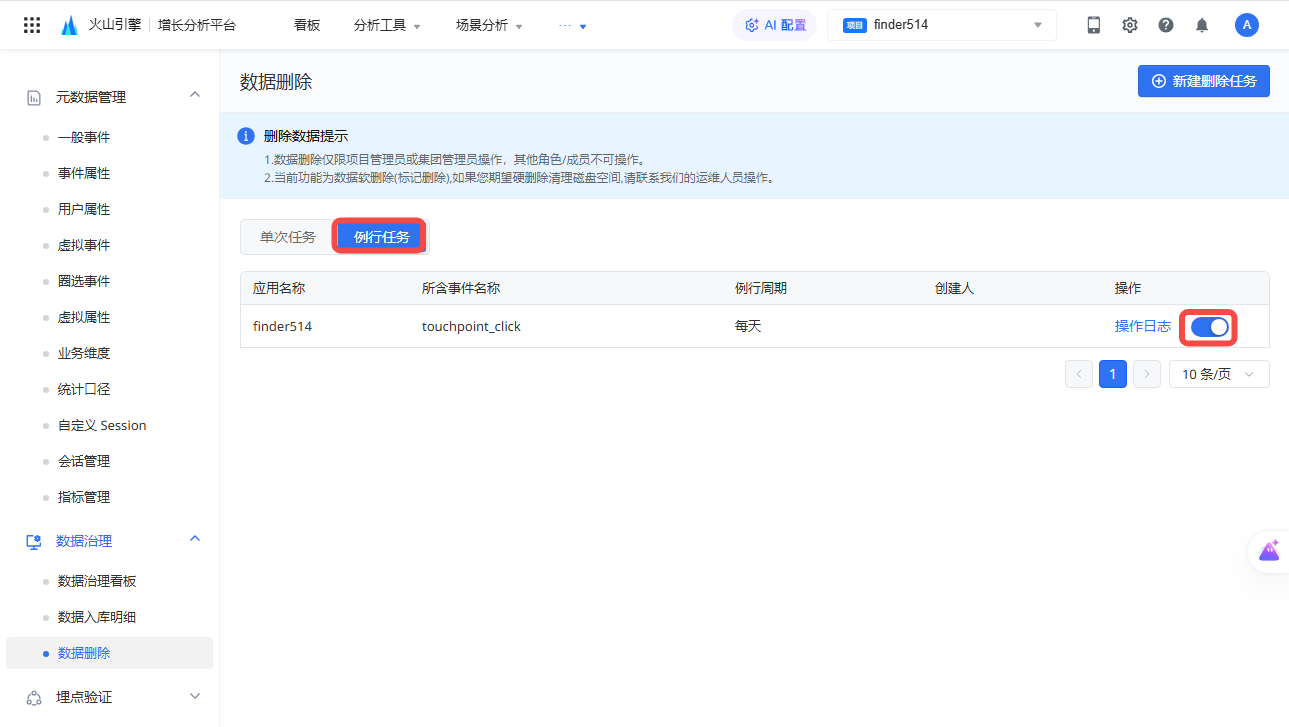The height and width of the screenshot is (727, 1289).
Task: Click page number 1 in pagination
Action: [1112, 374]
